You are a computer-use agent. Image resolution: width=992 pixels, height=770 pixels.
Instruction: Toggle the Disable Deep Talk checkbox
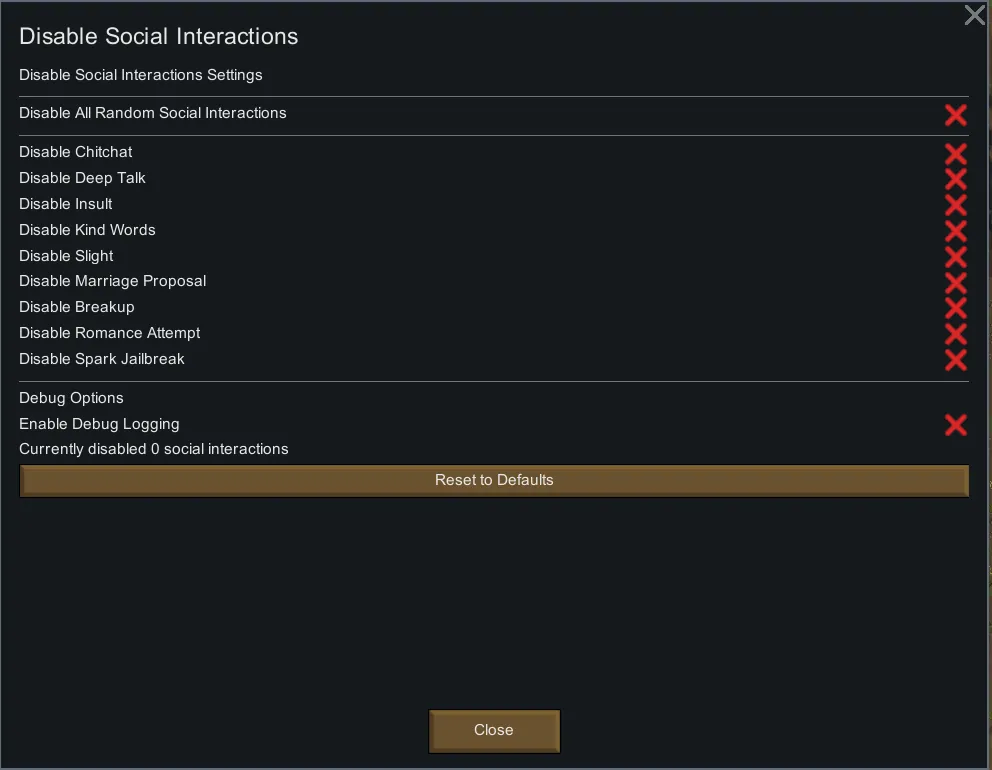click(x=955, y=179)
